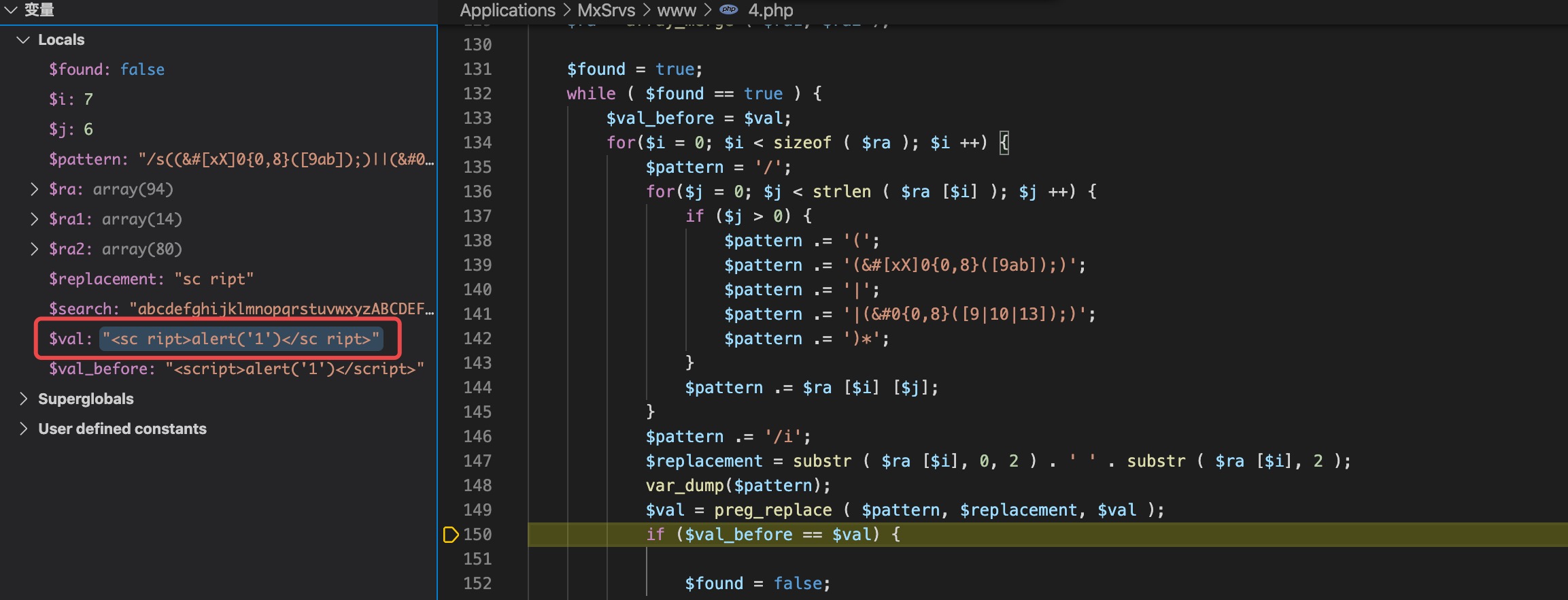Click 'if ($j > 0)' on line 137
Viewport: 1568px width, 600px height.
[x=749, y=216]
